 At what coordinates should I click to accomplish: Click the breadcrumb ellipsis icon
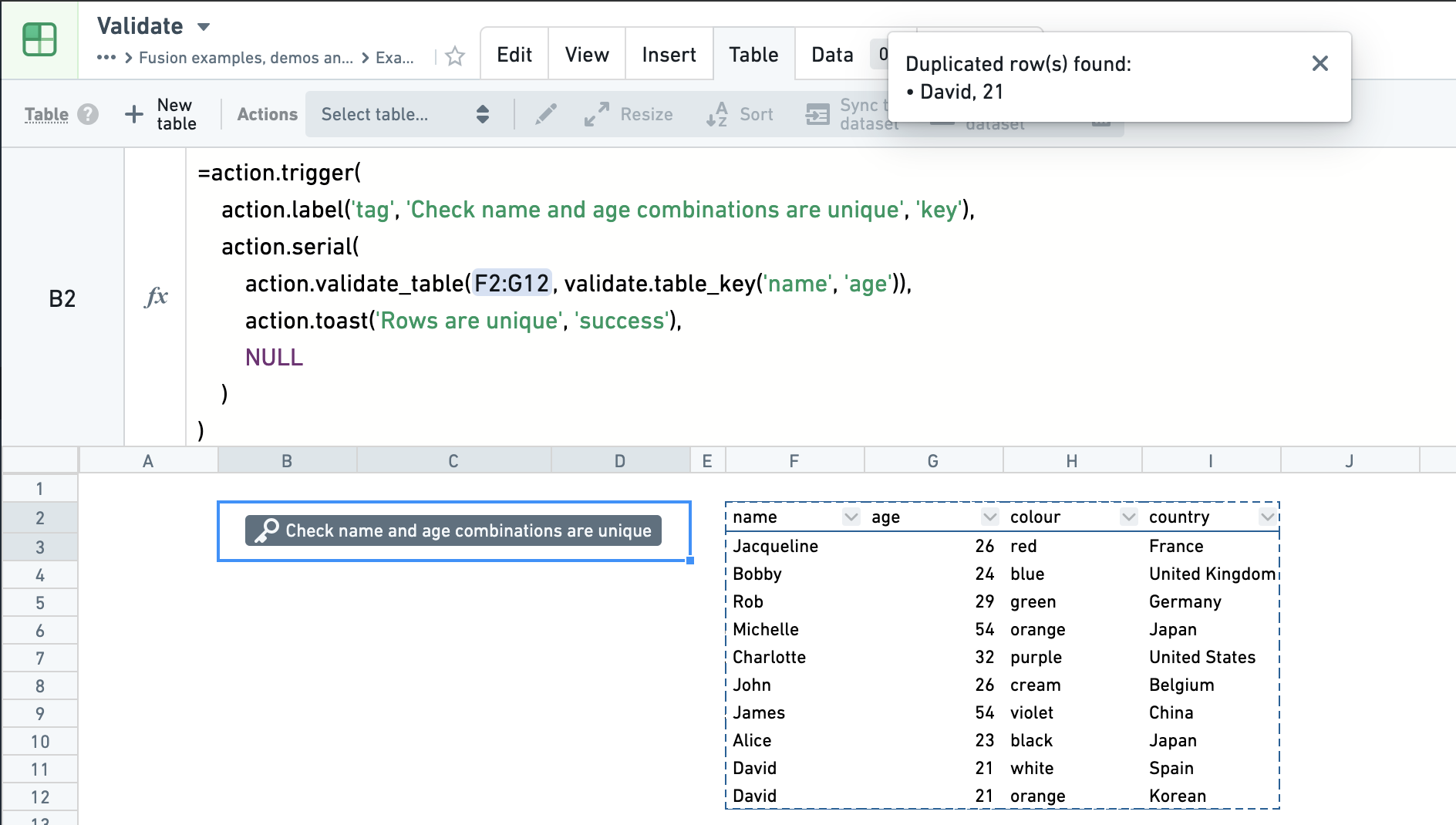coord(106,58)
